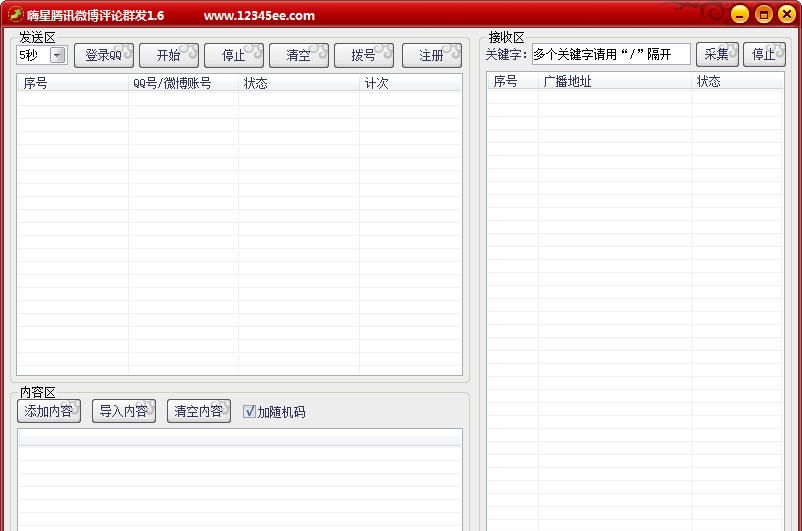Click the 广播地址 column header

[615, 81]
